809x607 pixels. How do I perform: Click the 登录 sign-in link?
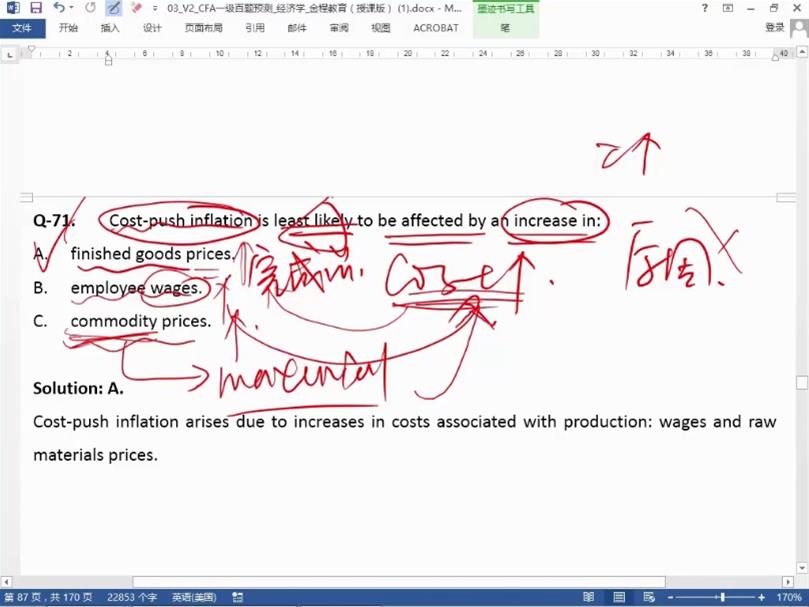pos(775,28)
